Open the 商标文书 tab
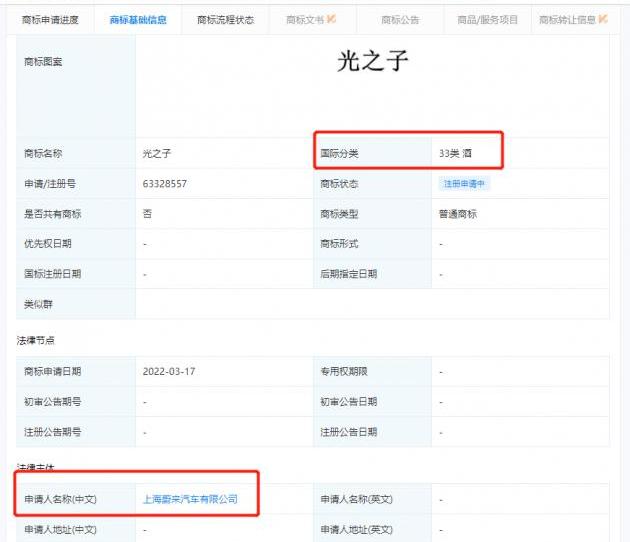630x542 pixels. [x=305, y=20]
